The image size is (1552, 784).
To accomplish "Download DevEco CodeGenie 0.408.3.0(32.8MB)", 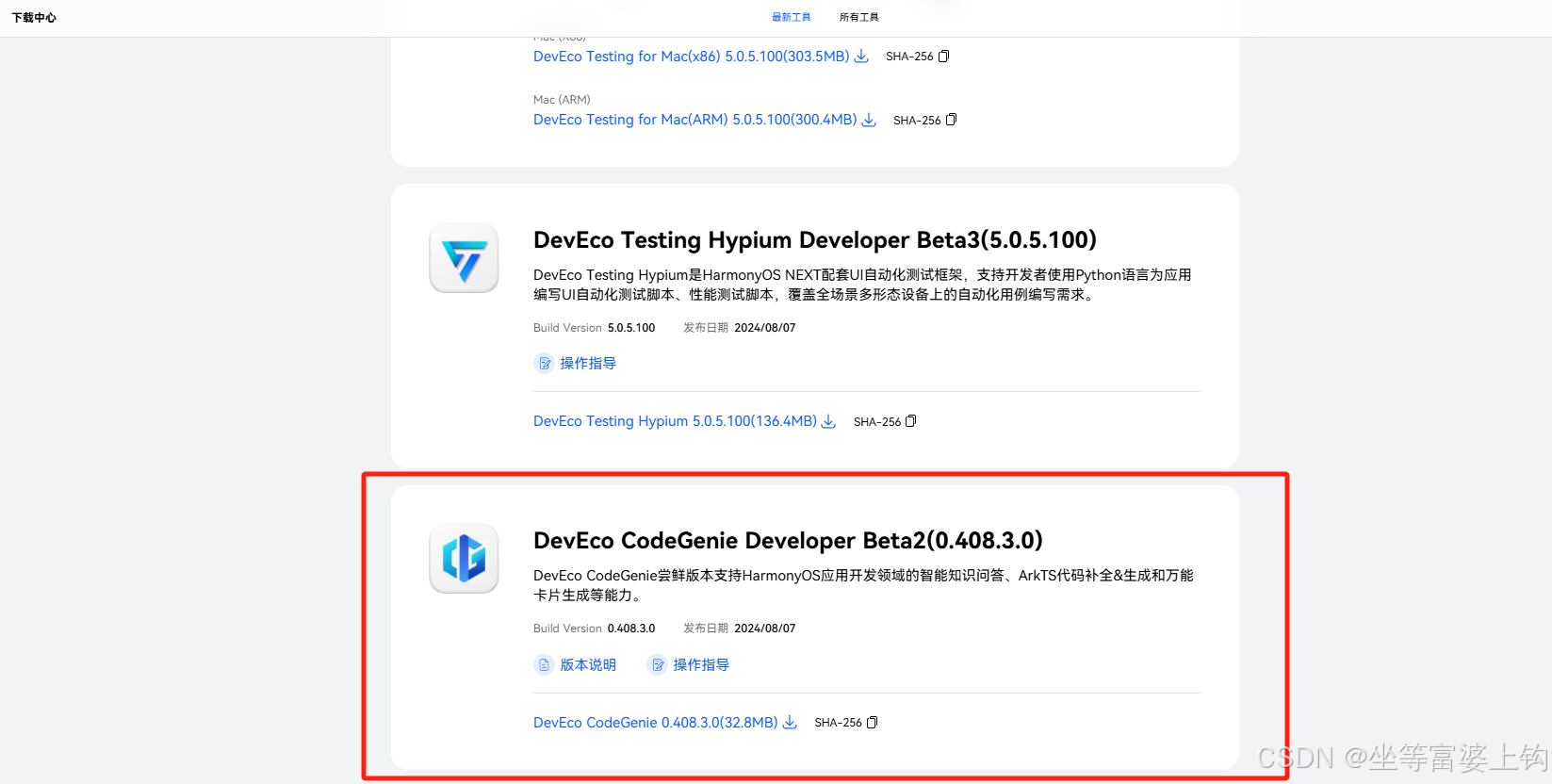I will point(656,723).
